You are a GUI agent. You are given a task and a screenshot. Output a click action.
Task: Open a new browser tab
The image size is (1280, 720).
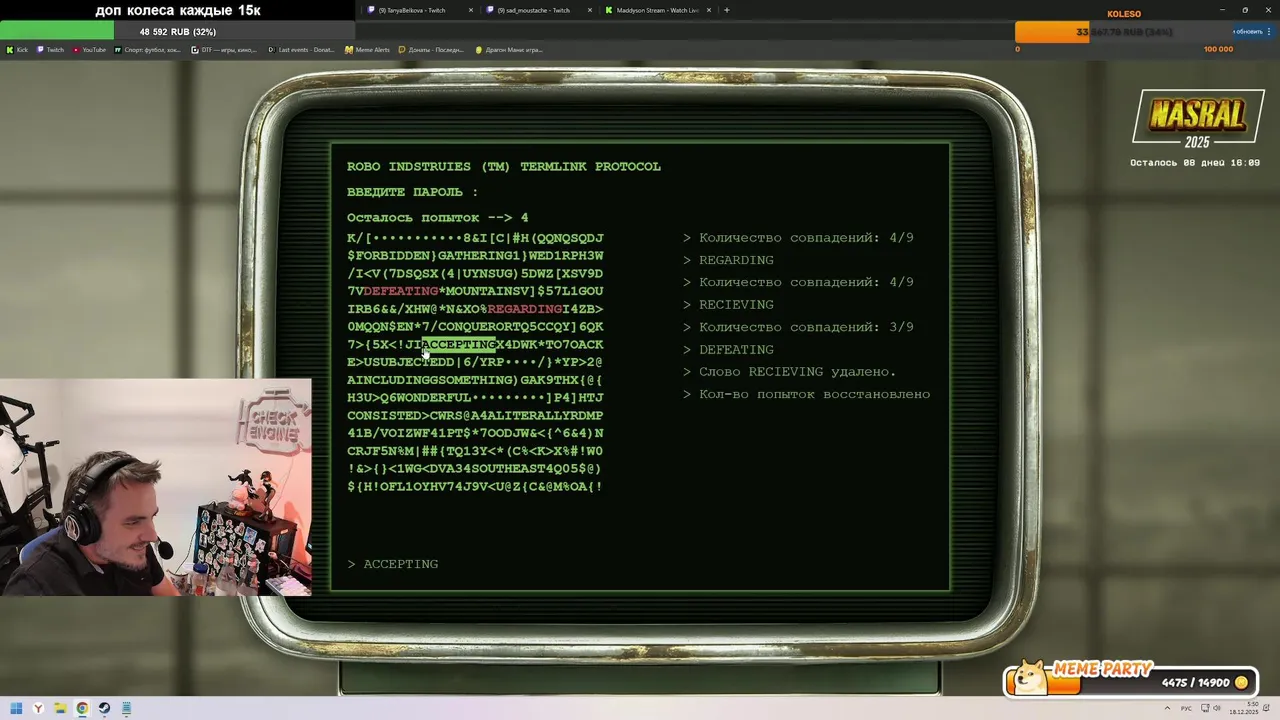pos(726,10)
